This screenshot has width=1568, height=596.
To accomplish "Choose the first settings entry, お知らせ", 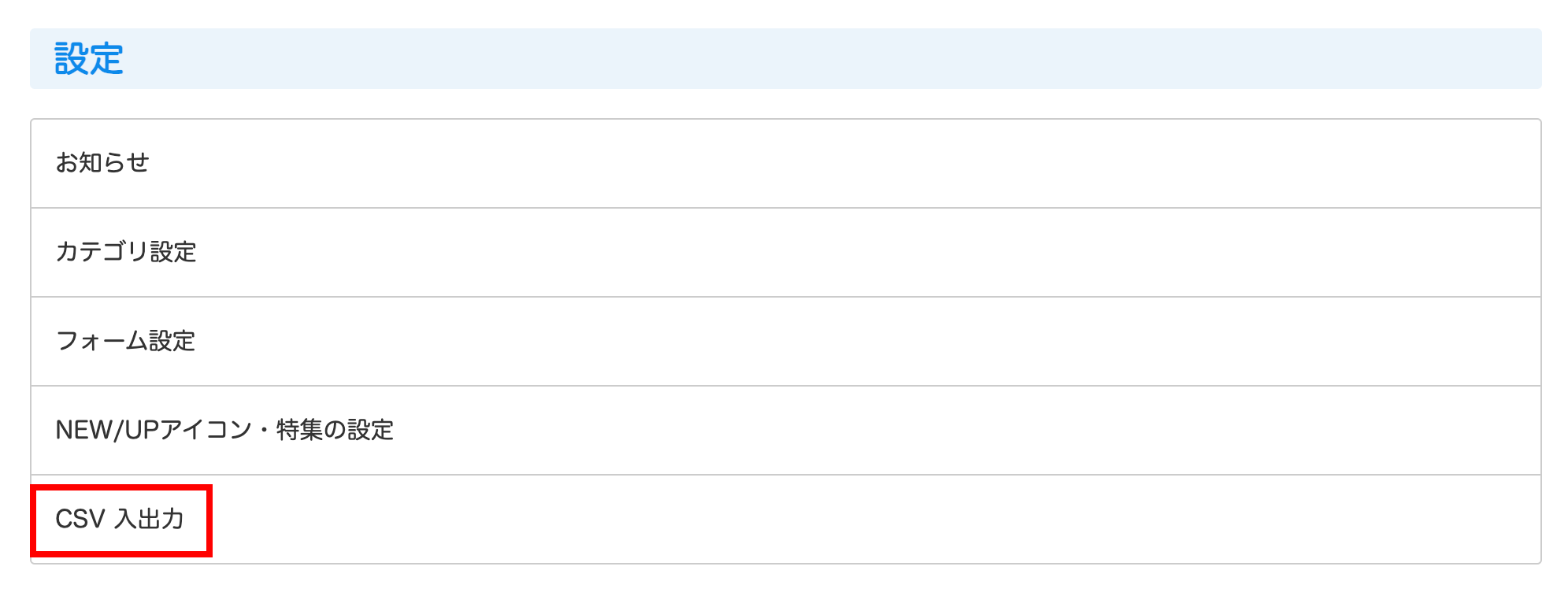I will tap(102, 163).
